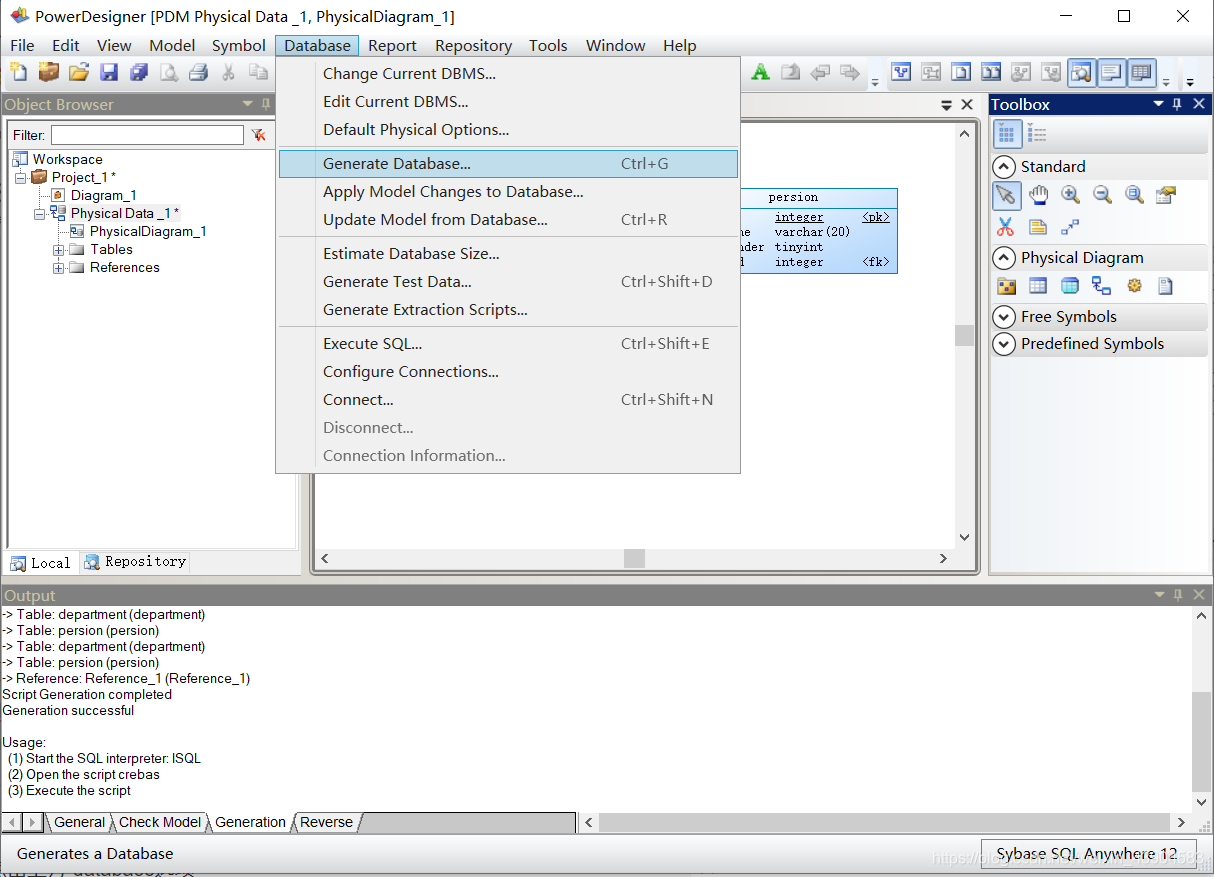This screenshot has width=1214, height=877.
Task: Expand the Tables folder in Object Browser
Action: point(58,249)
